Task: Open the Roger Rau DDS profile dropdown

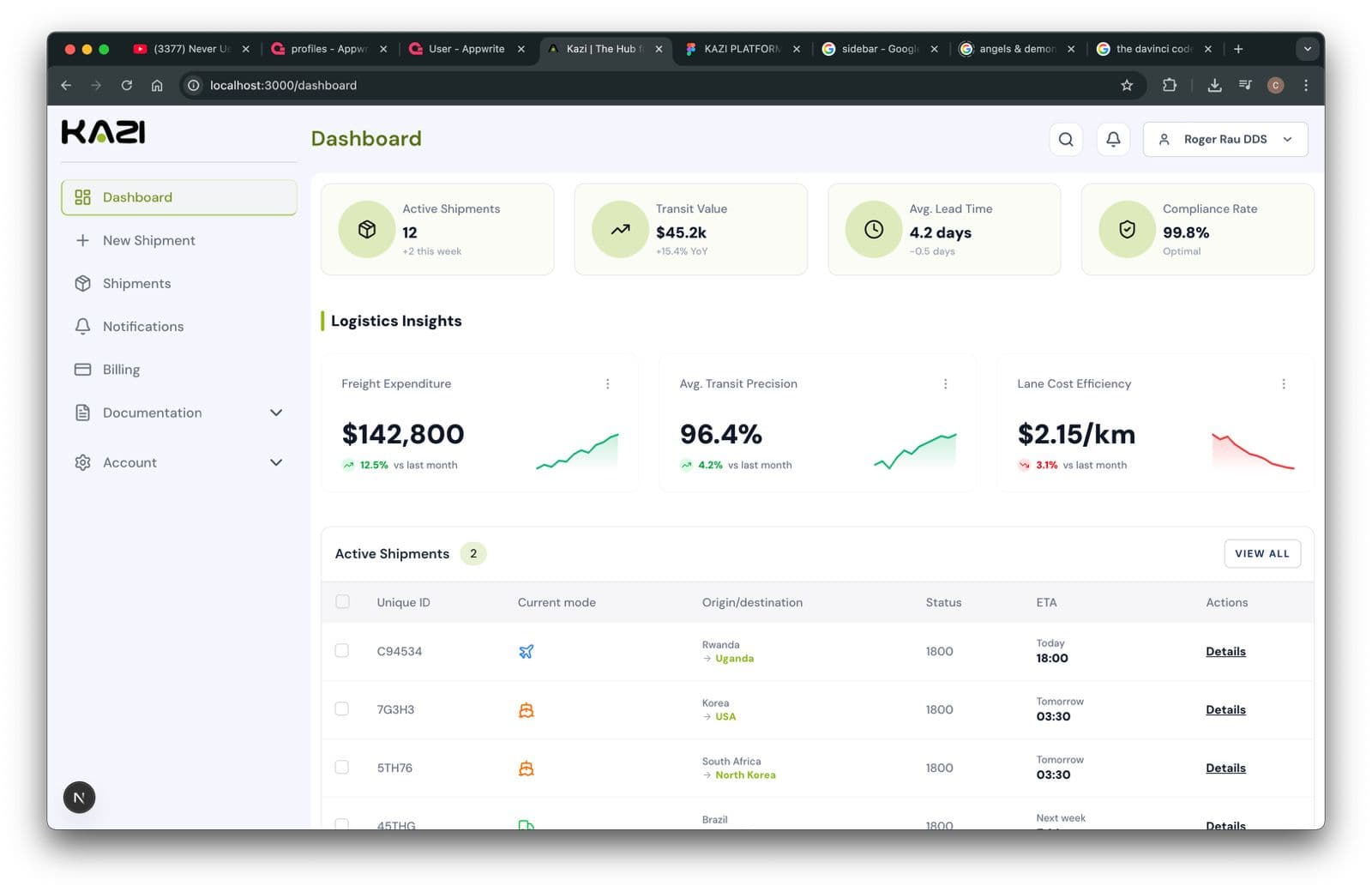Action: [1225, 139]
